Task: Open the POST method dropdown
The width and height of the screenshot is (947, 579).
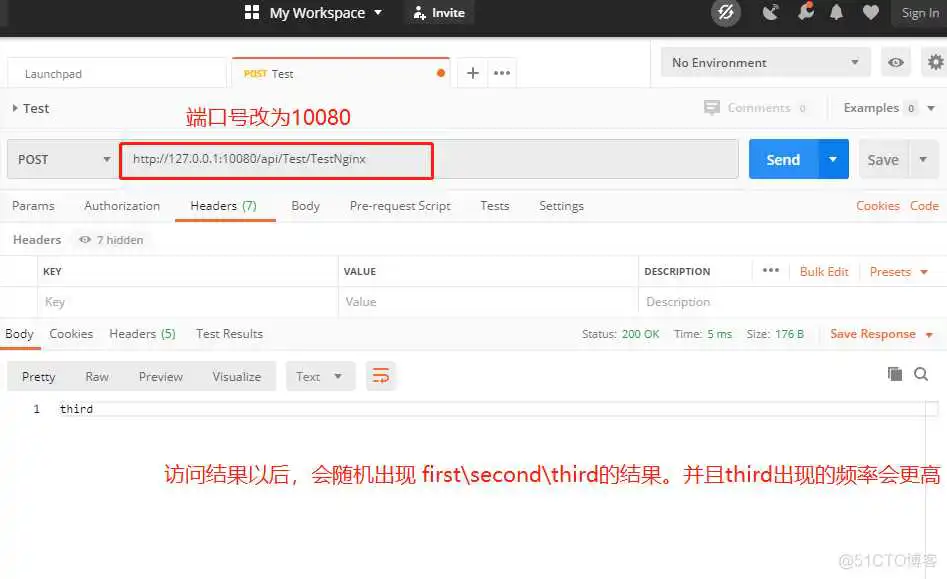Action: coord(61,159)
